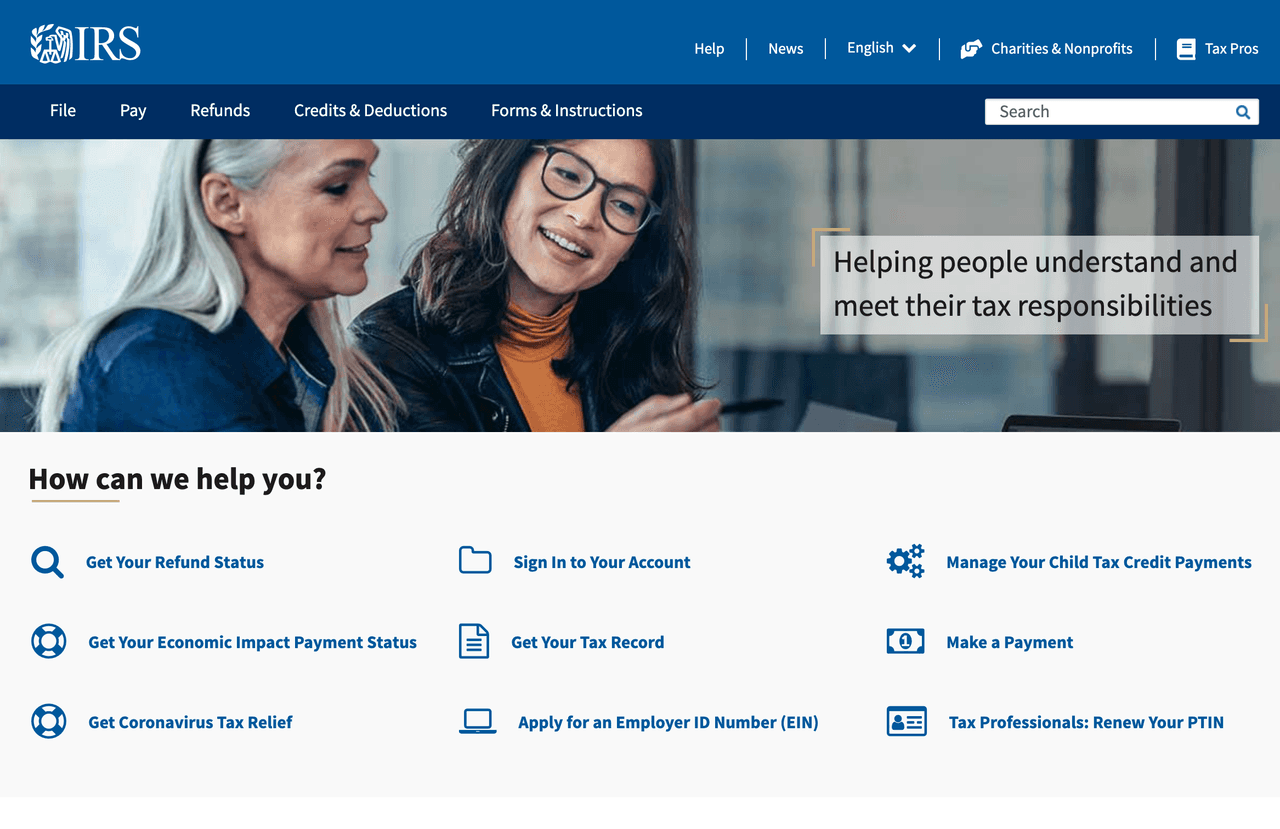Open the Credits & Deductions menu
1280x829 pixels.
[x=370, y=111]
